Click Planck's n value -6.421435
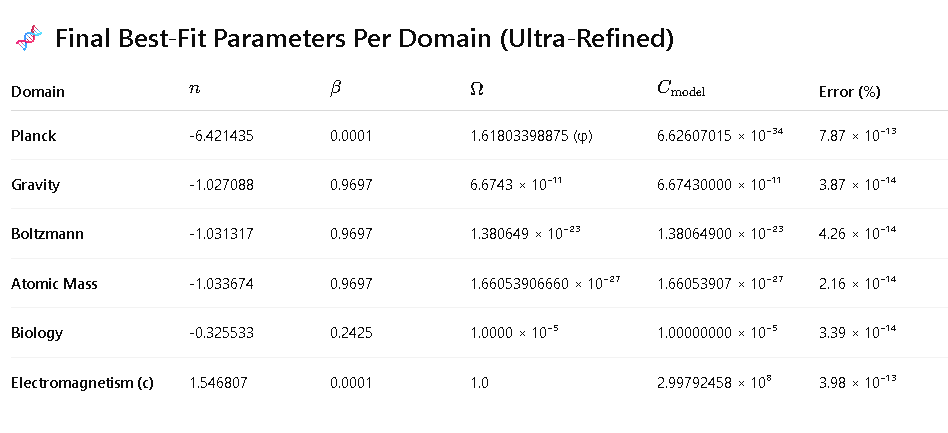 tap(221, 135)
